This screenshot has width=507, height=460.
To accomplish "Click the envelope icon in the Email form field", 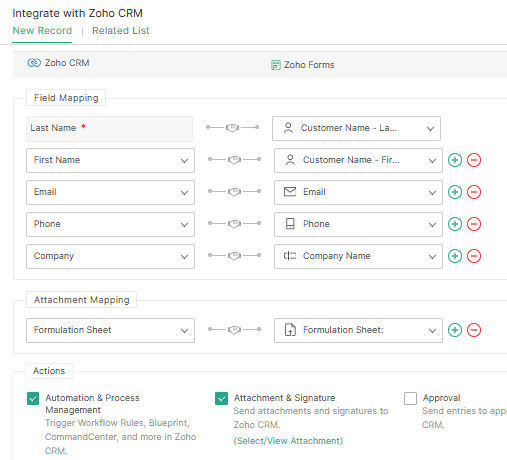I will pyautogui.click(x=290, y=192).
